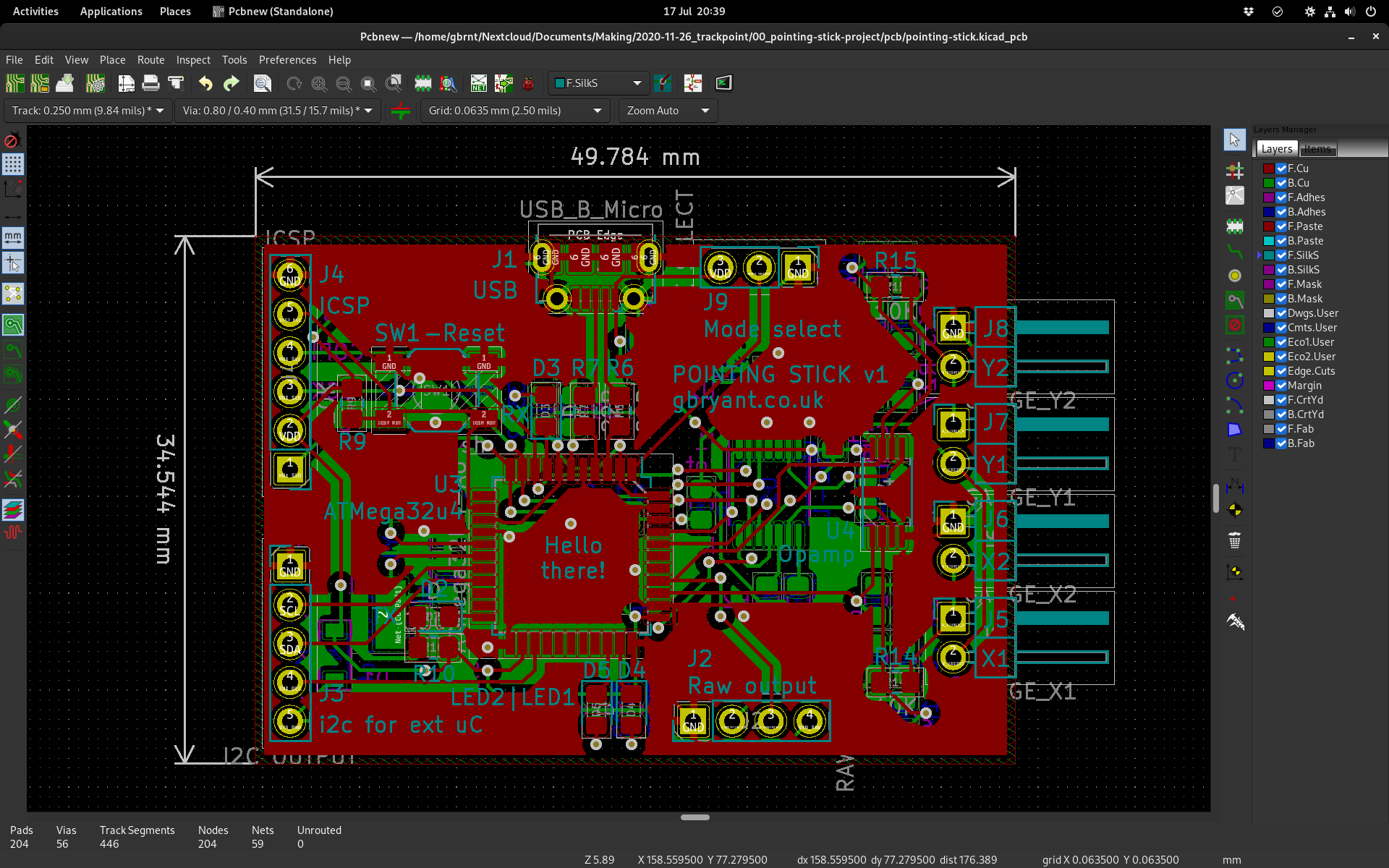Viewport: 1389px width, 868px height.
Task: Open the Tools menu
Action: click(x=234, y=60)
